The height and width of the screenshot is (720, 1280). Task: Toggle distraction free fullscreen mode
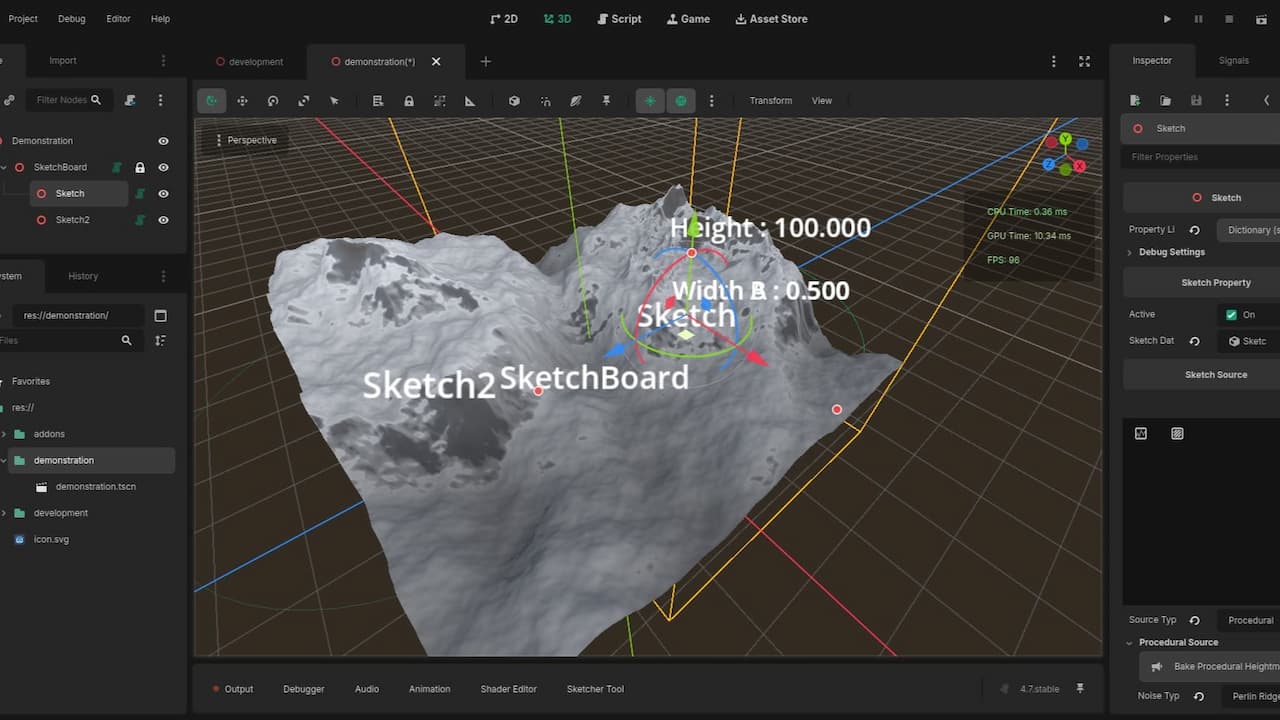1084,61
